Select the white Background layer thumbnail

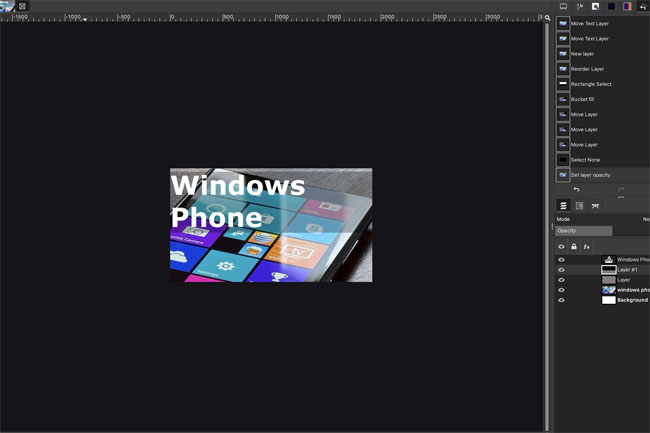tap(609, 300)
